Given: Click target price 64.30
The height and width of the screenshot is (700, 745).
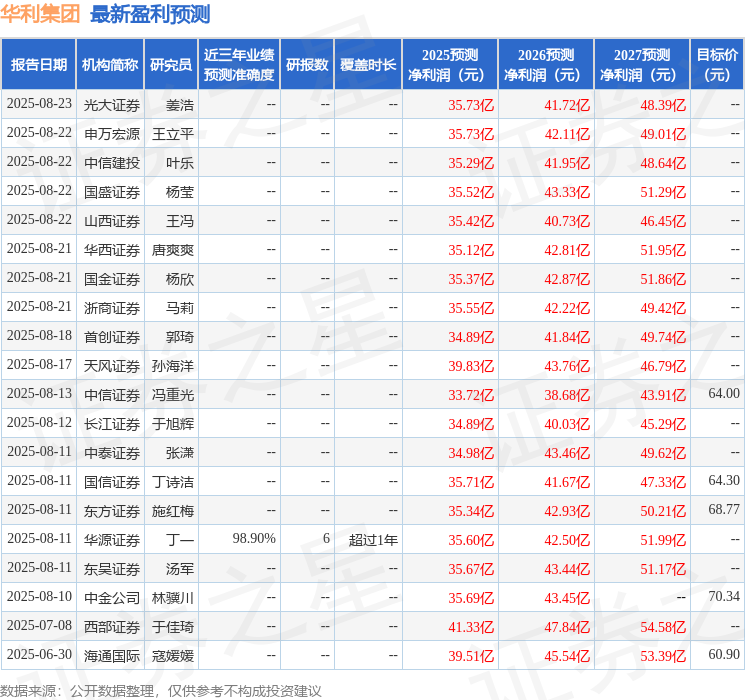Looking at the screenshot, I should point(724,480).
